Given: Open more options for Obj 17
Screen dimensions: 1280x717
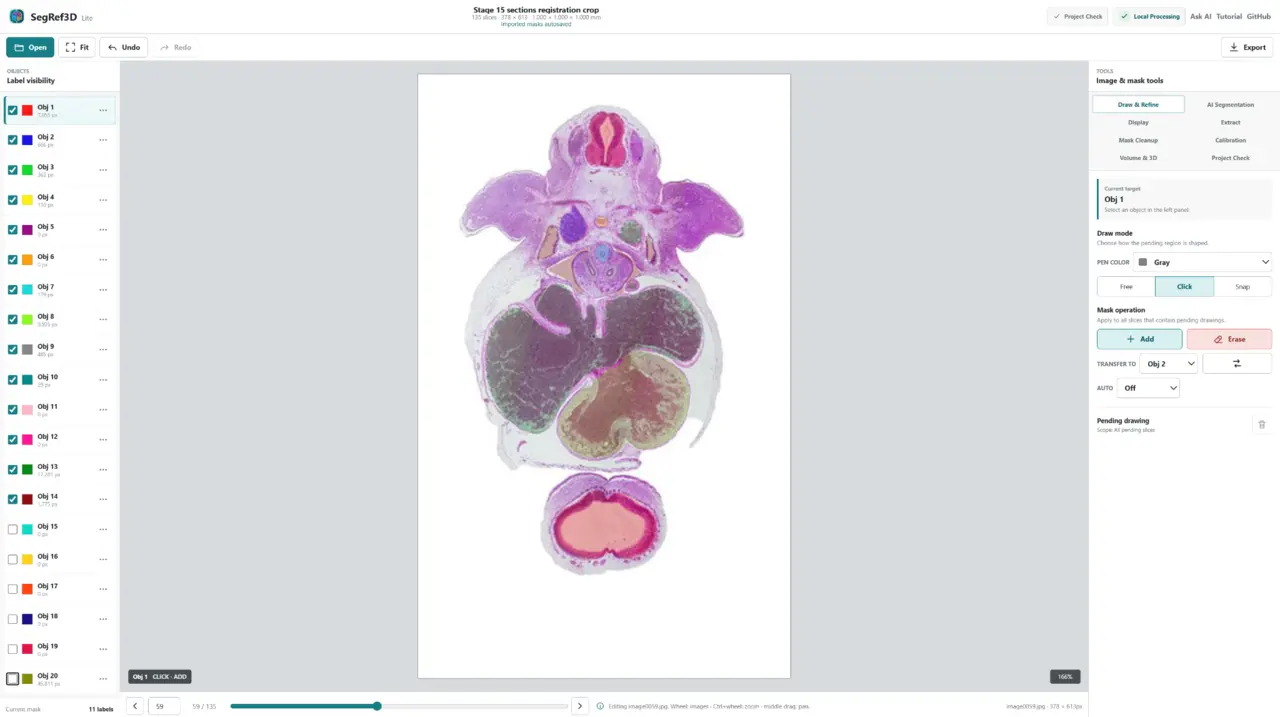Looking at the screenshot, I should 103,589.
